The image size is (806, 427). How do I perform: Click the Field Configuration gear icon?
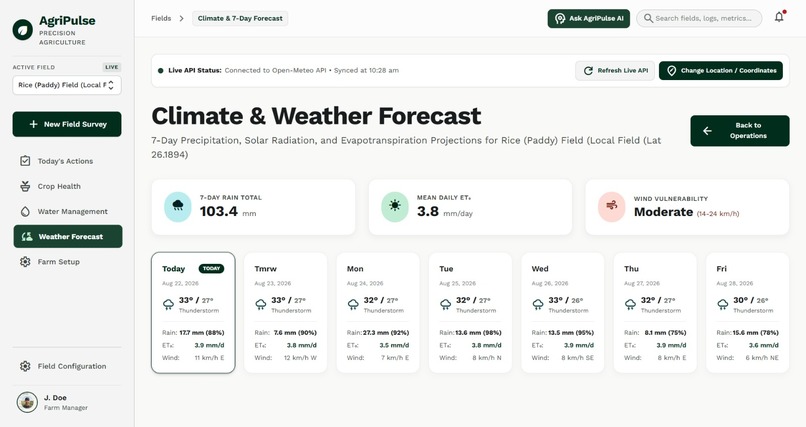25,366
